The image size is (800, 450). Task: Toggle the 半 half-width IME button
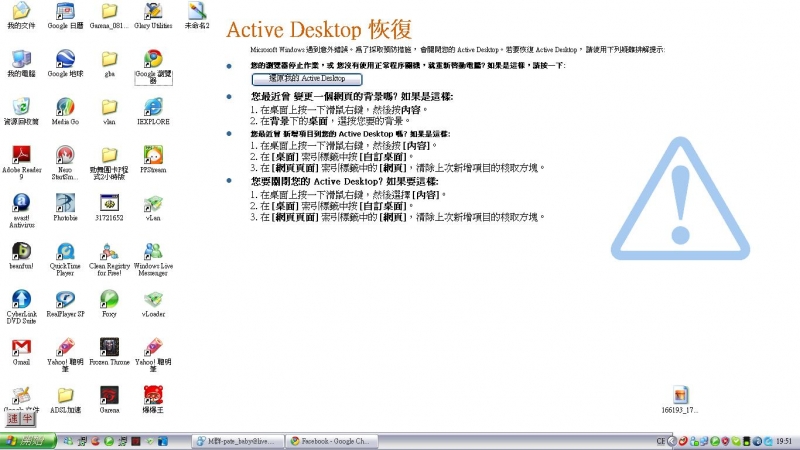point(27,419)
